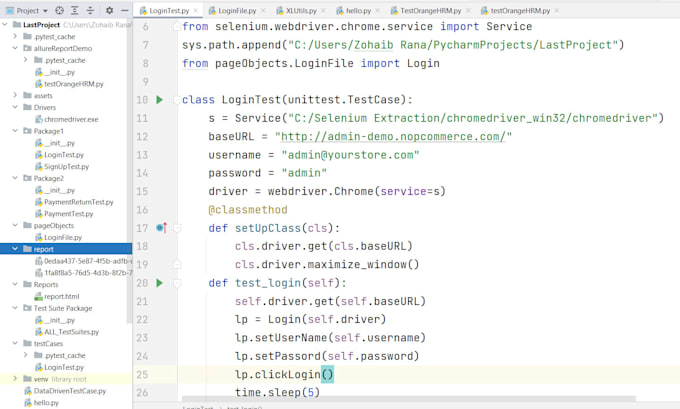Collapse the Test Suite Package folder
The width and height of the screenshot is (680, 409).
(15, 308)
